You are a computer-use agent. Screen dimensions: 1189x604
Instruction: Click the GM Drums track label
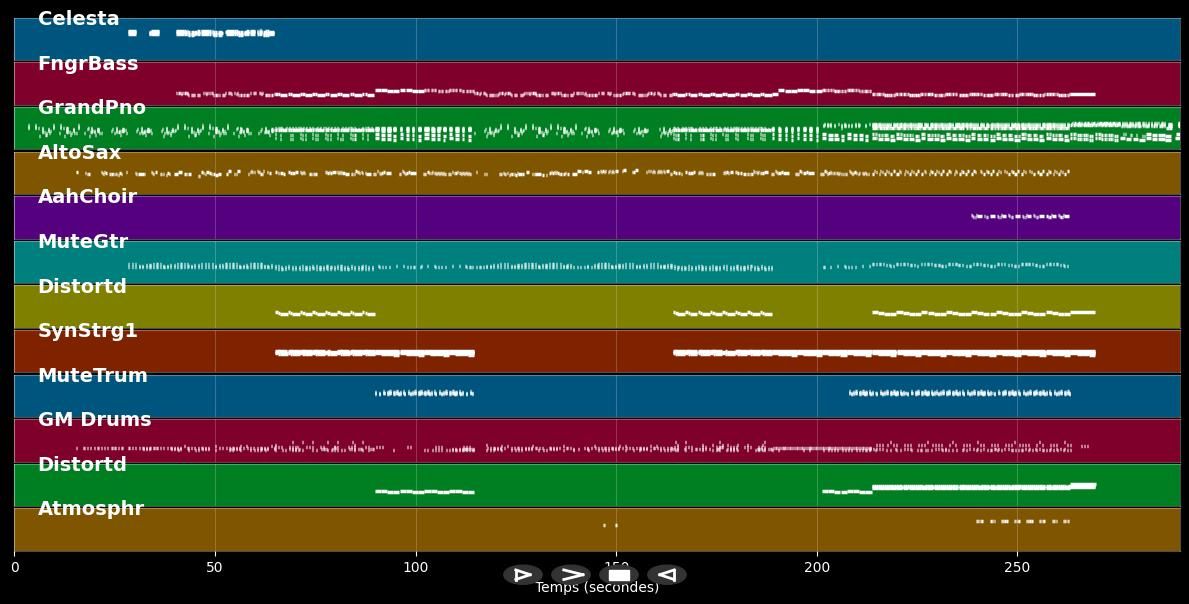pyautogui.click(x=95, y=420)
